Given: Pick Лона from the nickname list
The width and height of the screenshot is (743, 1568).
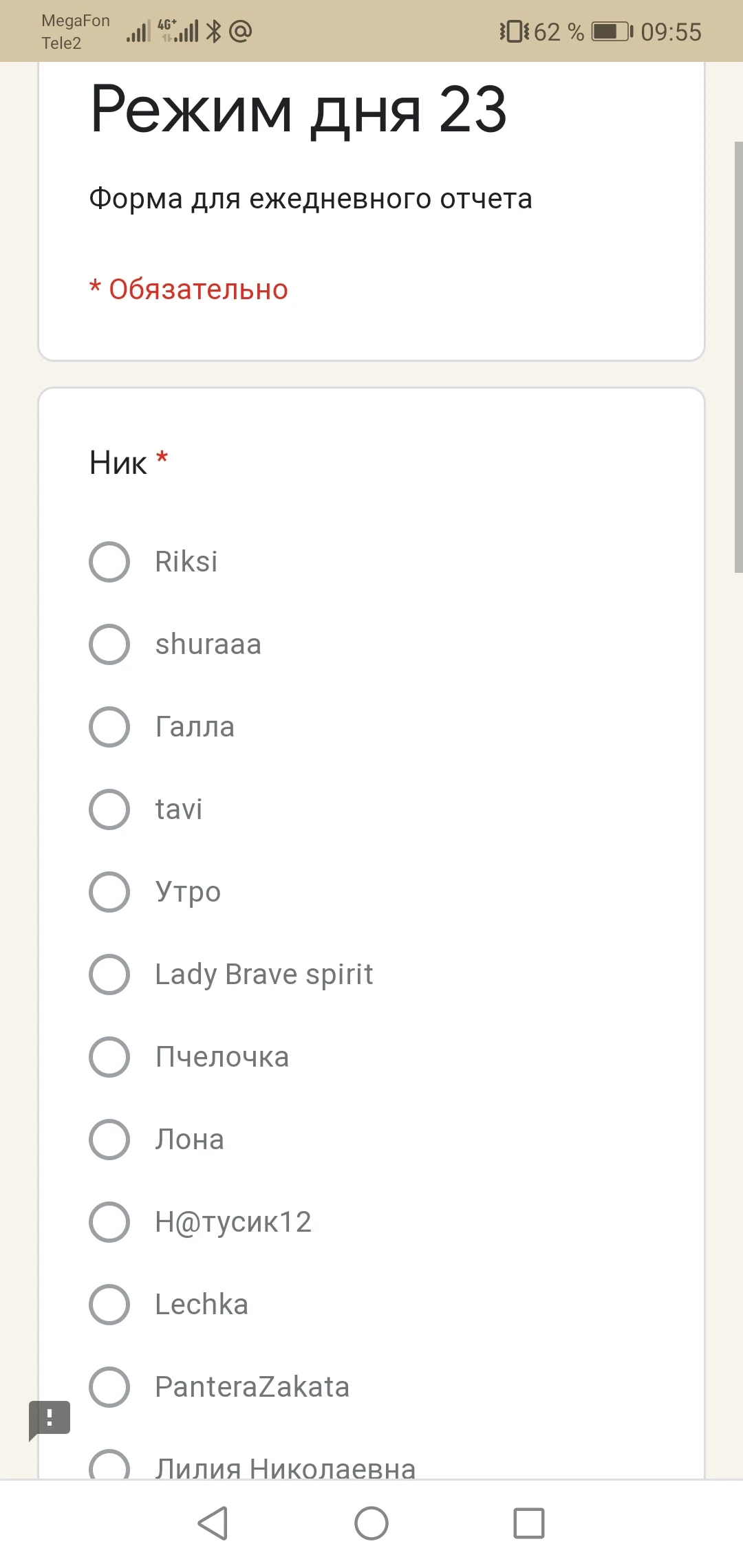Looking at the screenshot, I should (109, 1140).
